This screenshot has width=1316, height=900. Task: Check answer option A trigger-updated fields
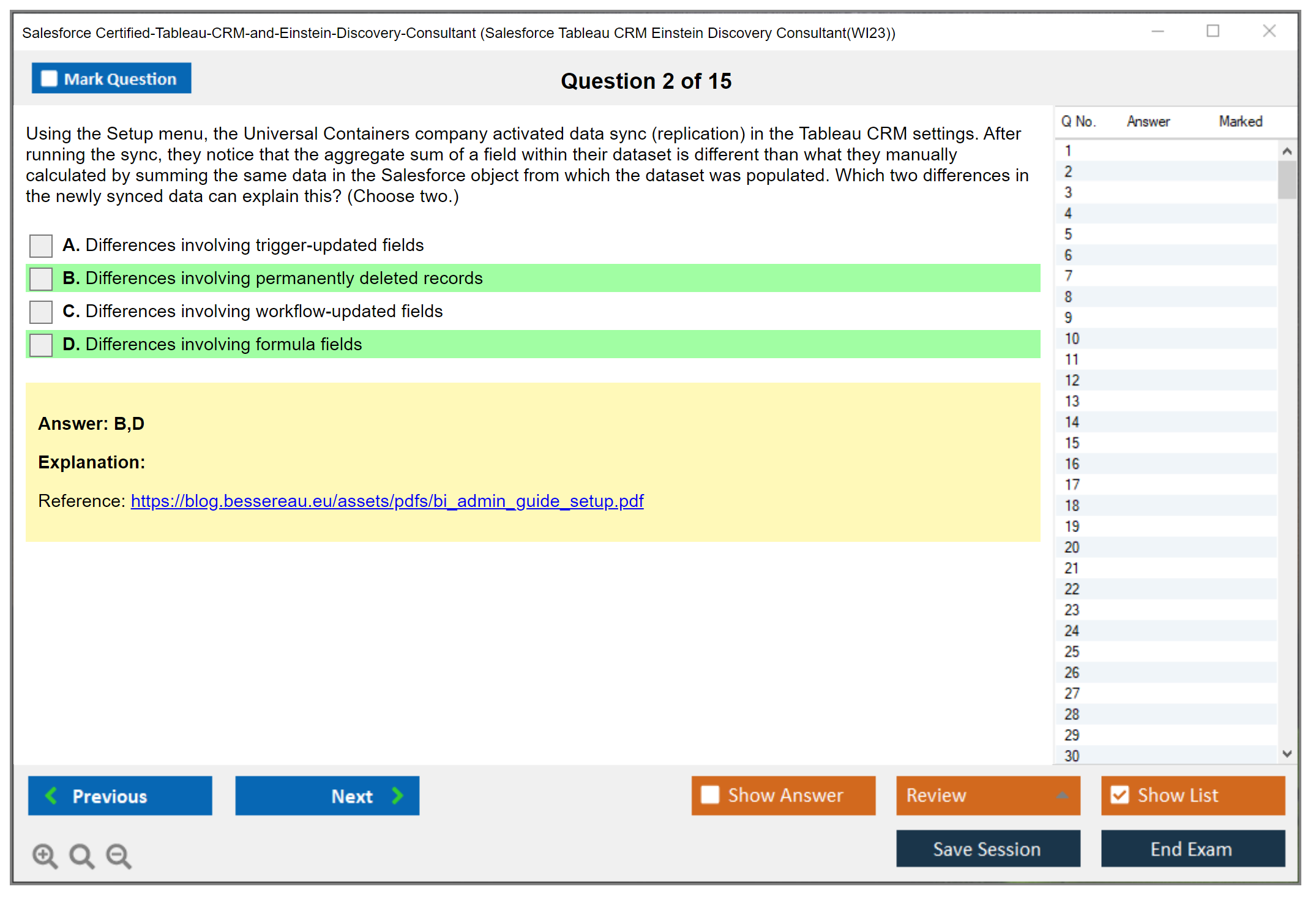(x=41, y=246)
